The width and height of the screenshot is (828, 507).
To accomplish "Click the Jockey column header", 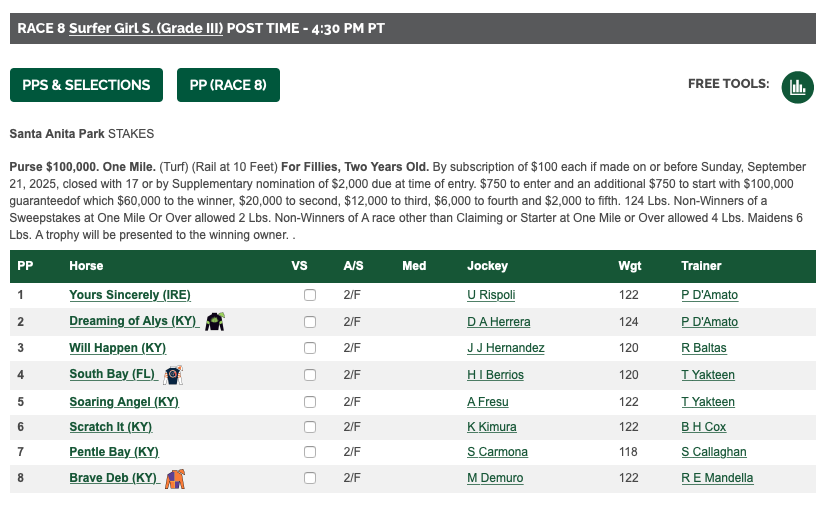I will [487, 266].
